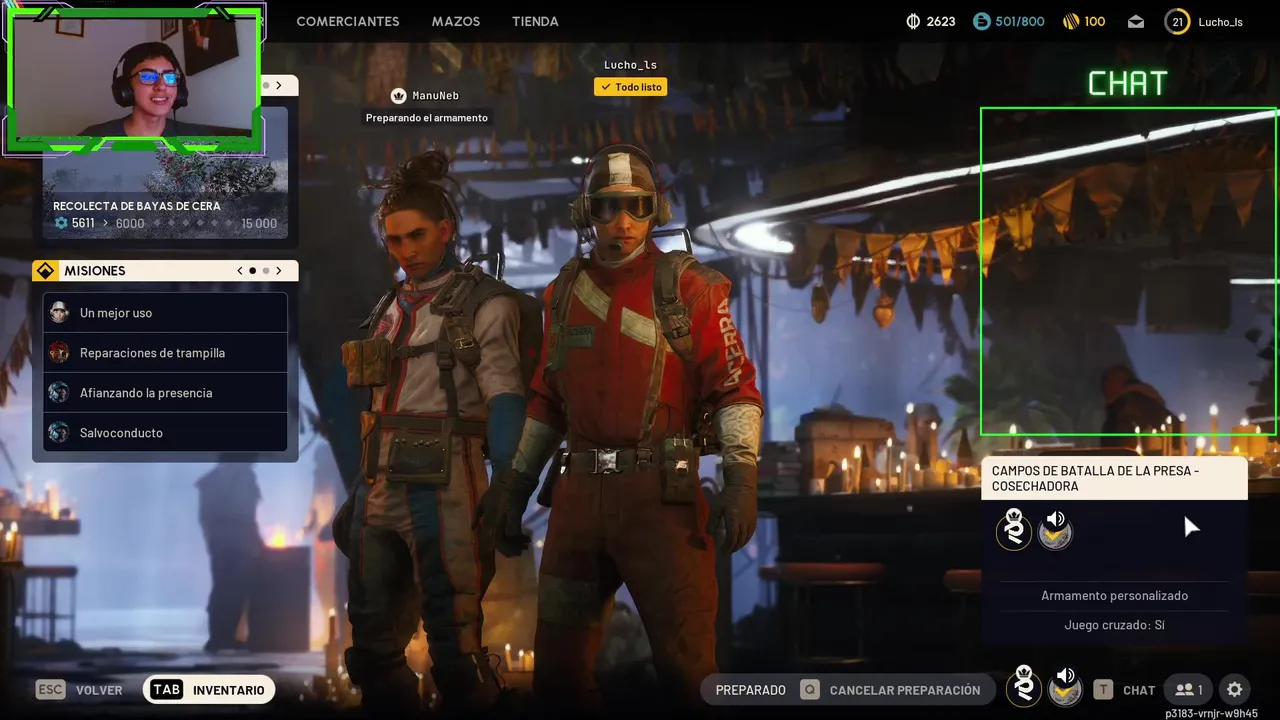Open settings gear icon
Screen dimensions: 1280x720
click(x=1235, y=690)
